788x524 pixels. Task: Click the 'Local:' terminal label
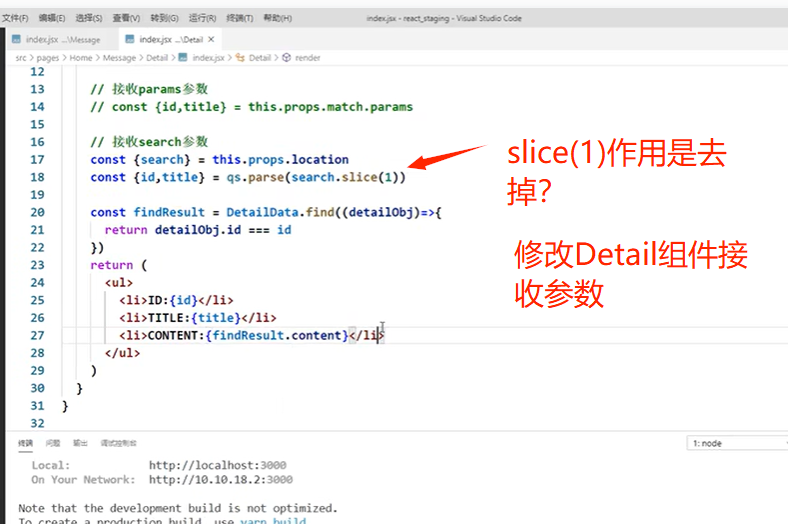coord(51,465)
